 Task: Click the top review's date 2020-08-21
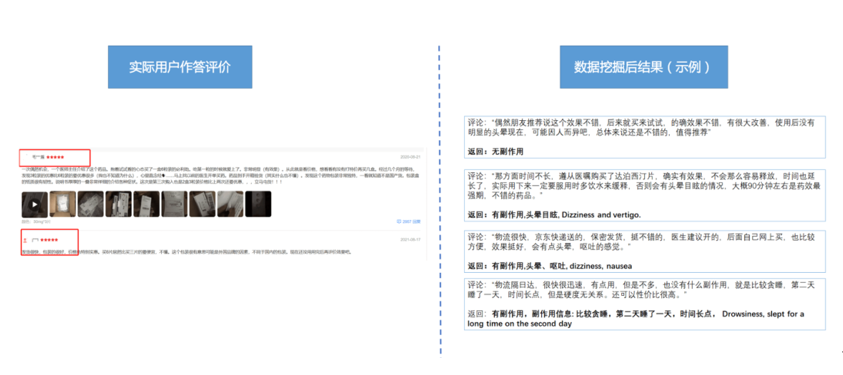click(411, 157)
